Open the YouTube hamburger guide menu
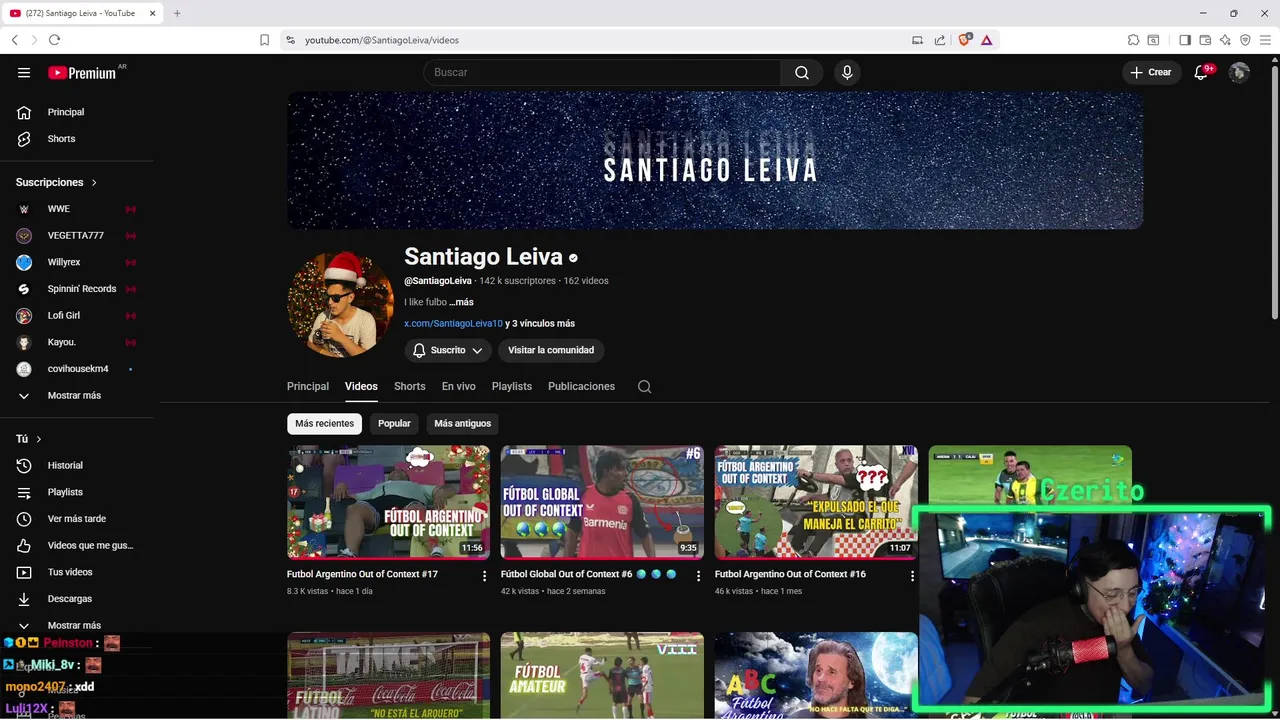 coord(24,72)
